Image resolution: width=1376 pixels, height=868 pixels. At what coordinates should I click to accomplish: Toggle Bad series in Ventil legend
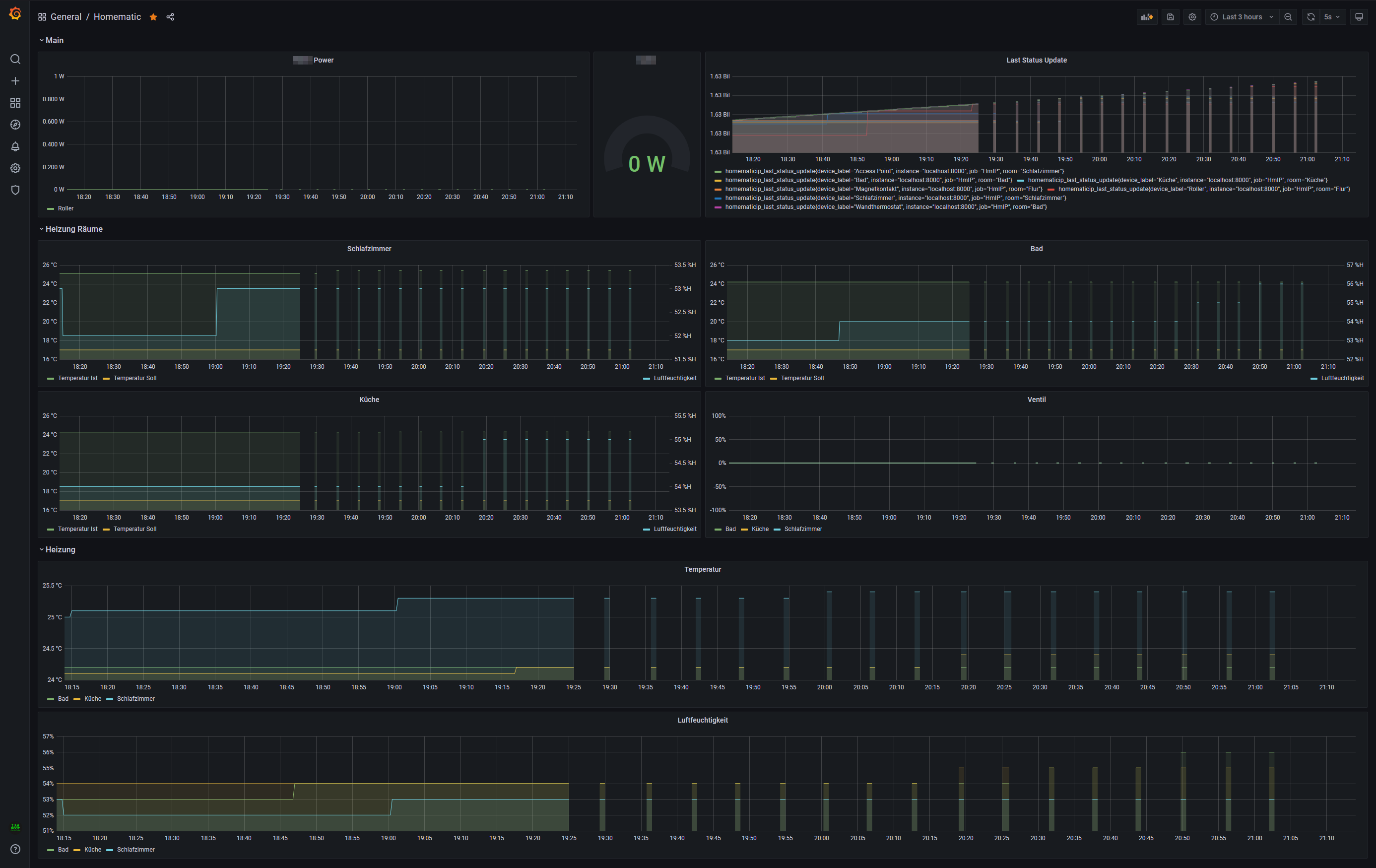[730, 529]
